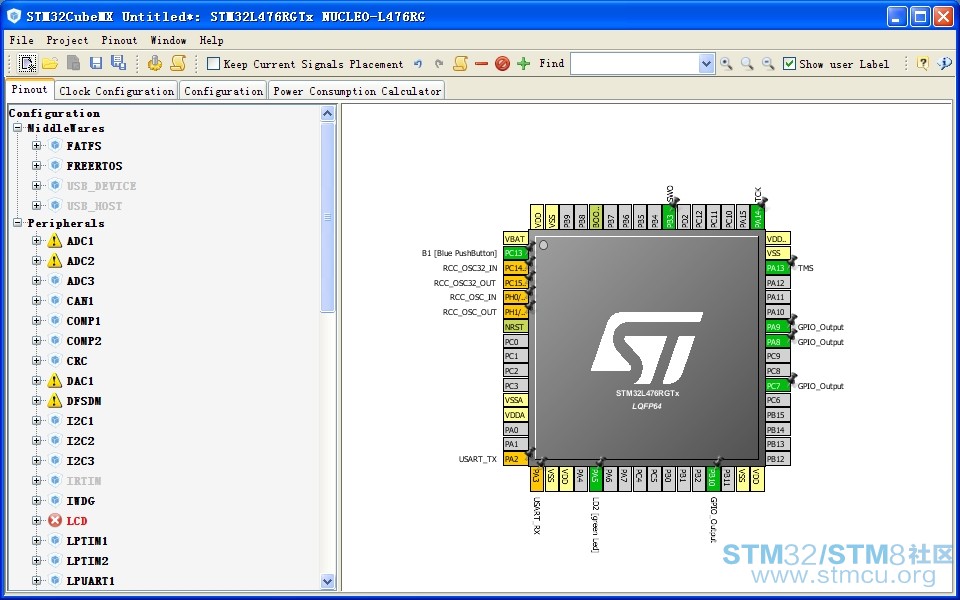Open the Pinout menu
The height and width of the screenshot is (600, 960).
(119, 40)
